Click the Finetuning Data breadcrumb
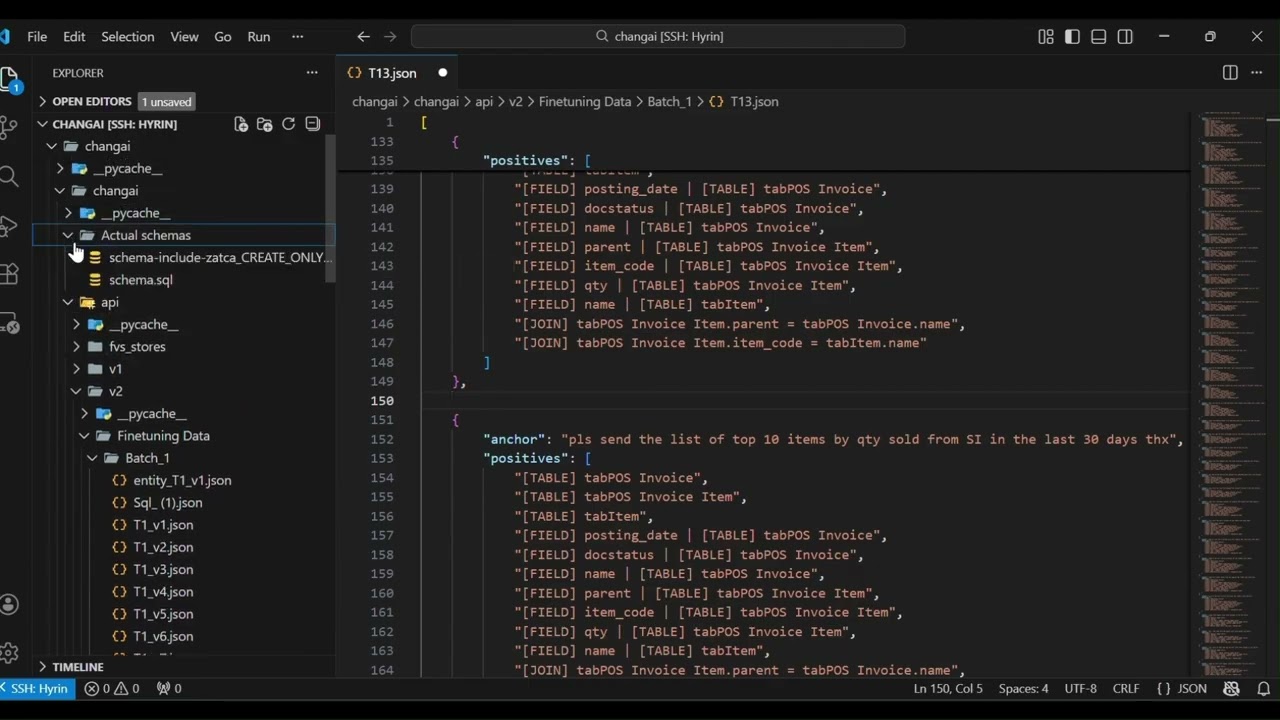 click(x=585, y=101)
